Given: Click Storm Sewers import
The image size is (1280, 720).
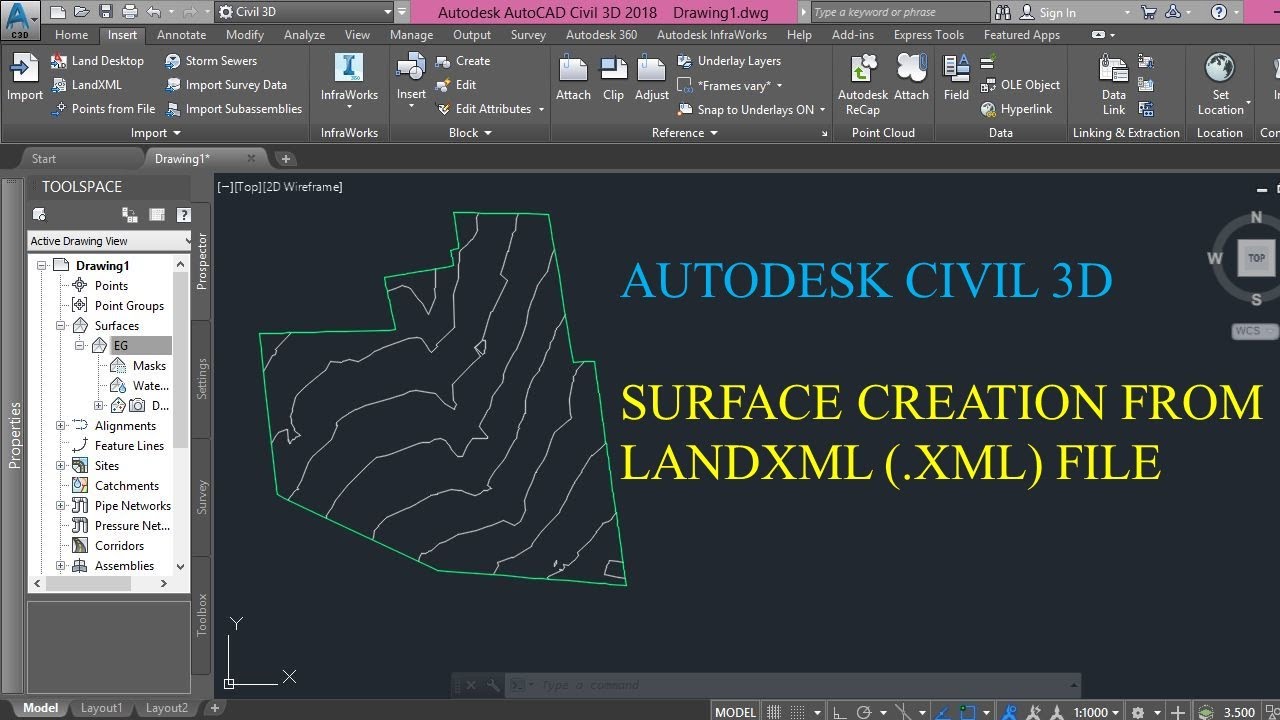Looking at the screenshot, I should coord(211,61).
